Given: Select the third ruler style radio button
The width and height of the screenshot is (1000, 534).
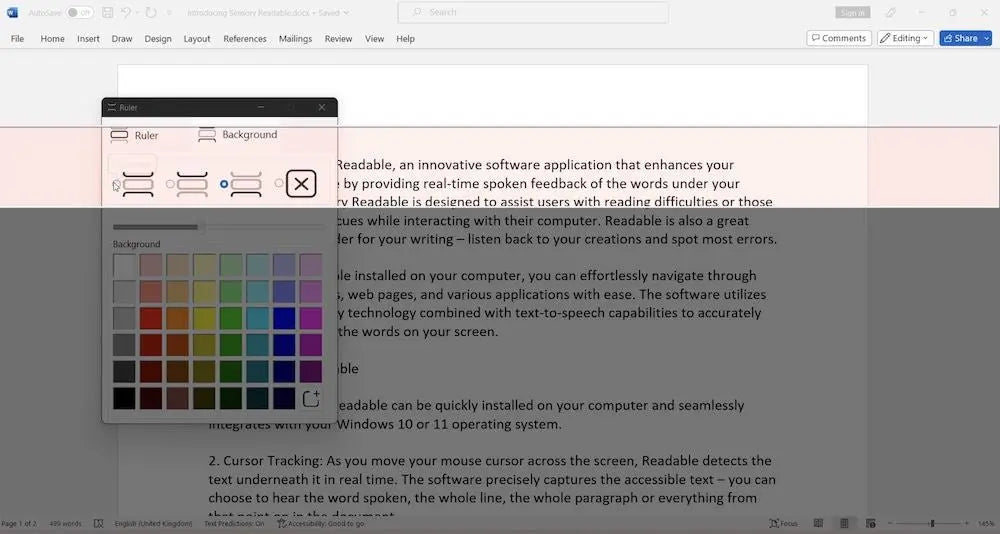Looking at the screenshot, I should tap(224, 184).
